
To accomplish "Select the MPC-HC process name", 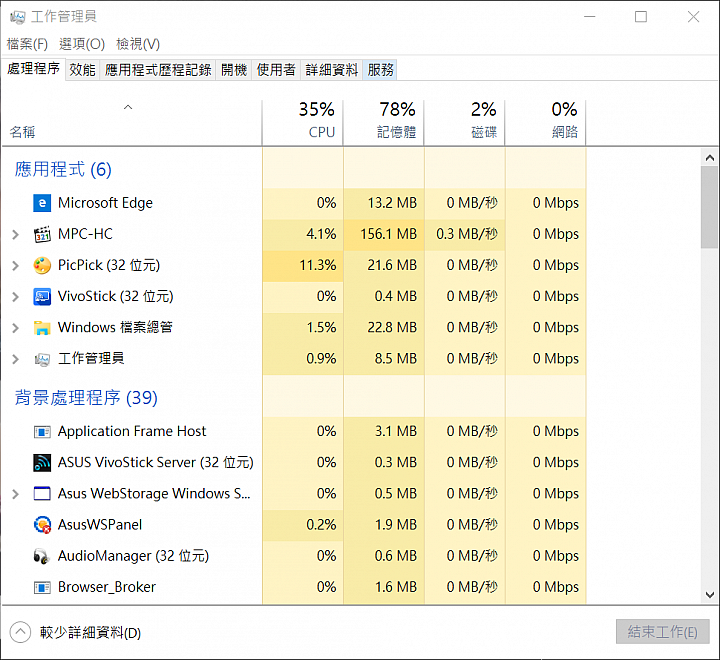I will click(x=85, y=234).
